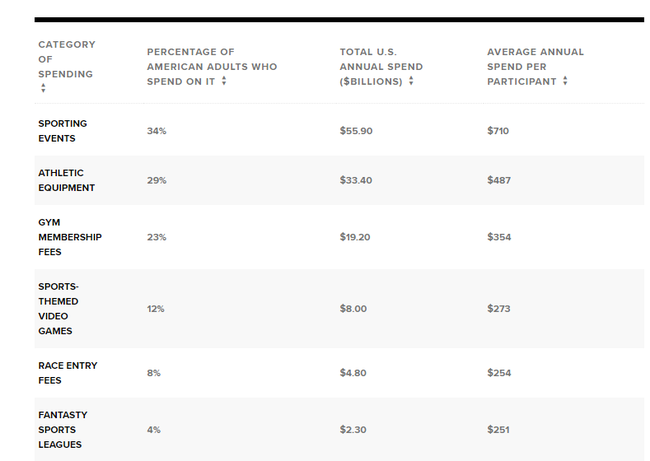The width and height of the screenshot is (650, 461).
Task: Select Category of Spending column header
Action: (x=67, y=59)
